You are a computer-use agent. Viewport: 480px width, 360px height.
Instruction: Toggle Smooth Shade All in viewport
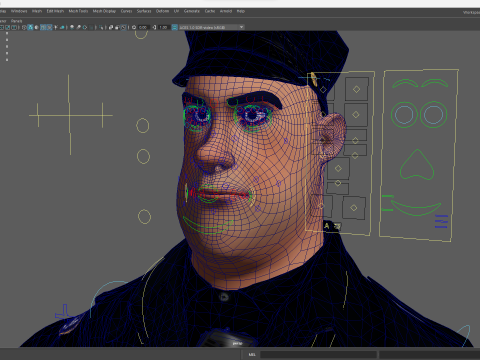pos(30,27)
